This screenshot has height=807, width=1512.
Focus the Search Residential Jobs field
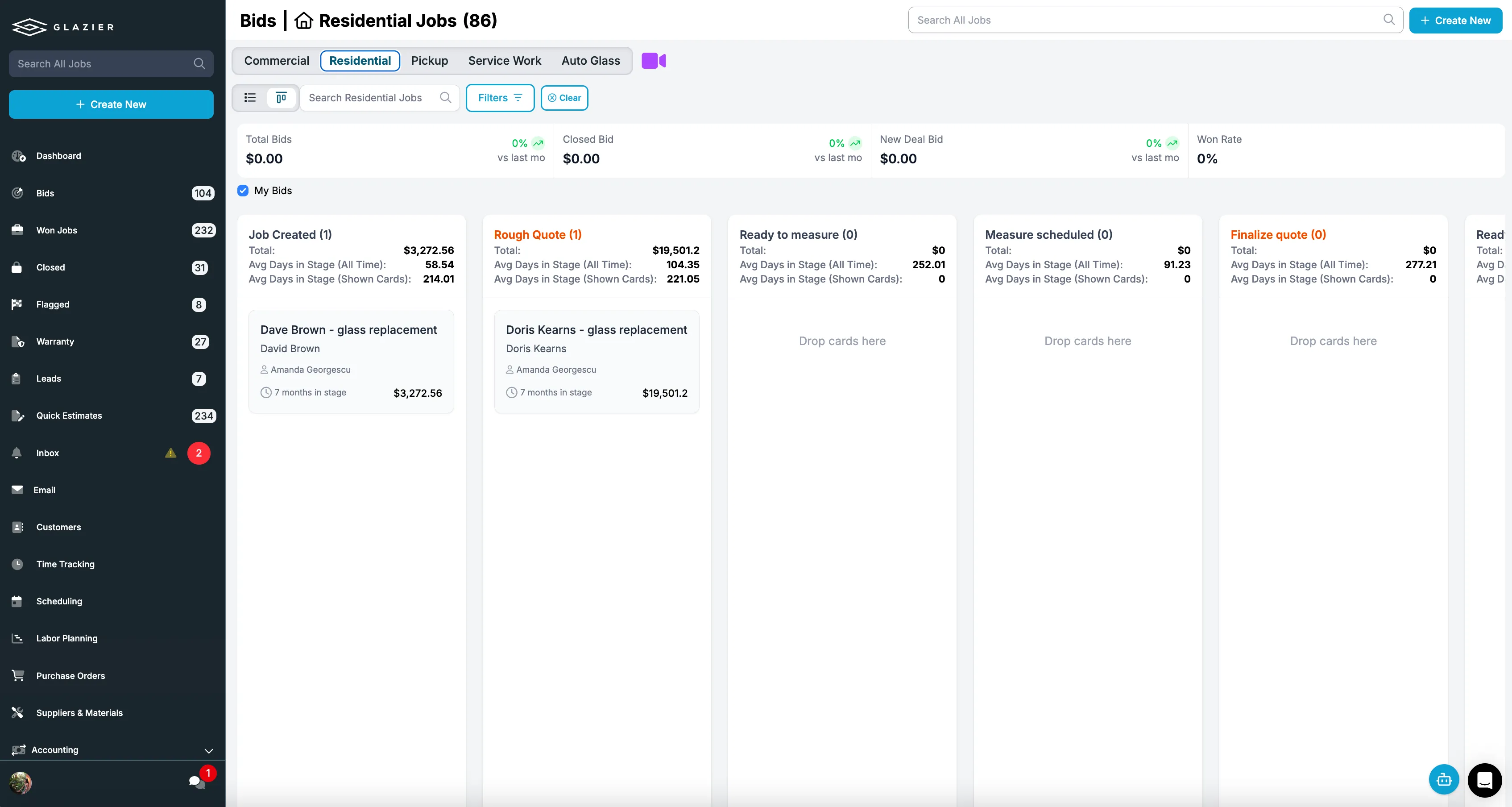(x=380, y=97)
